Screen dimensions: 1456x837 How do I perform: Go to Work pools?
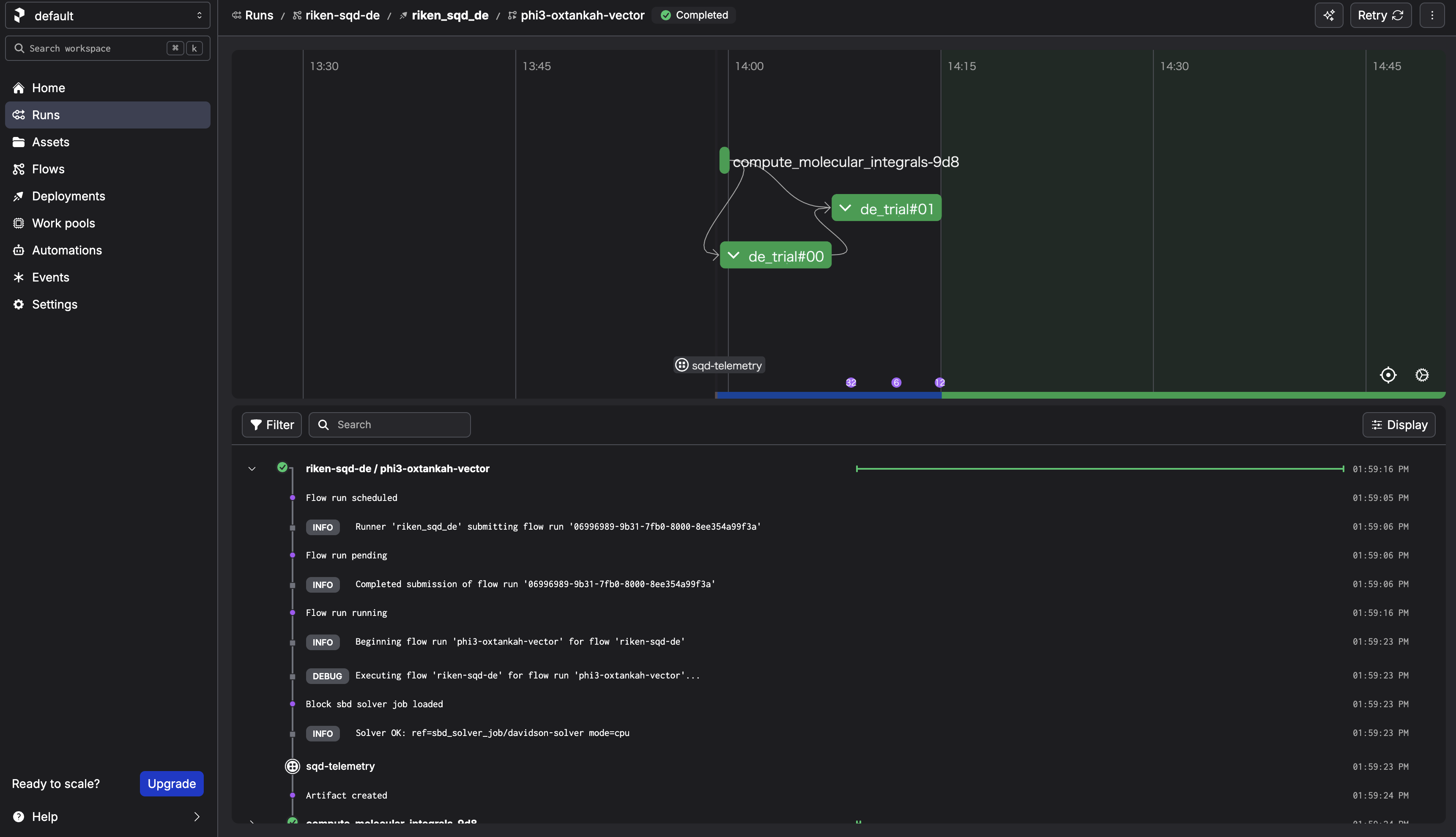point(63,223)
